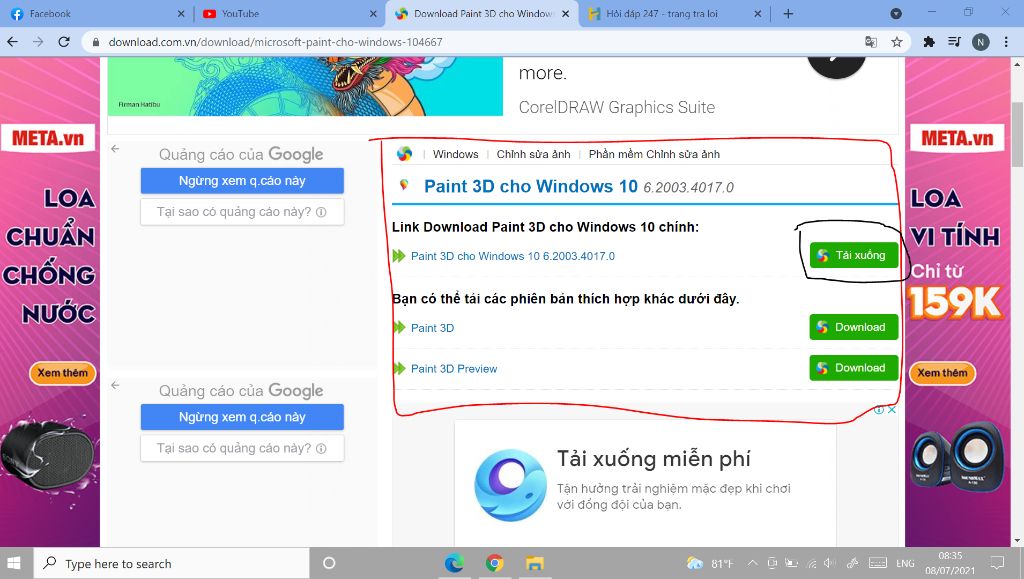Show hidden system tray icons
This screenshot has width=1024, height=579.
click(752, 563)
